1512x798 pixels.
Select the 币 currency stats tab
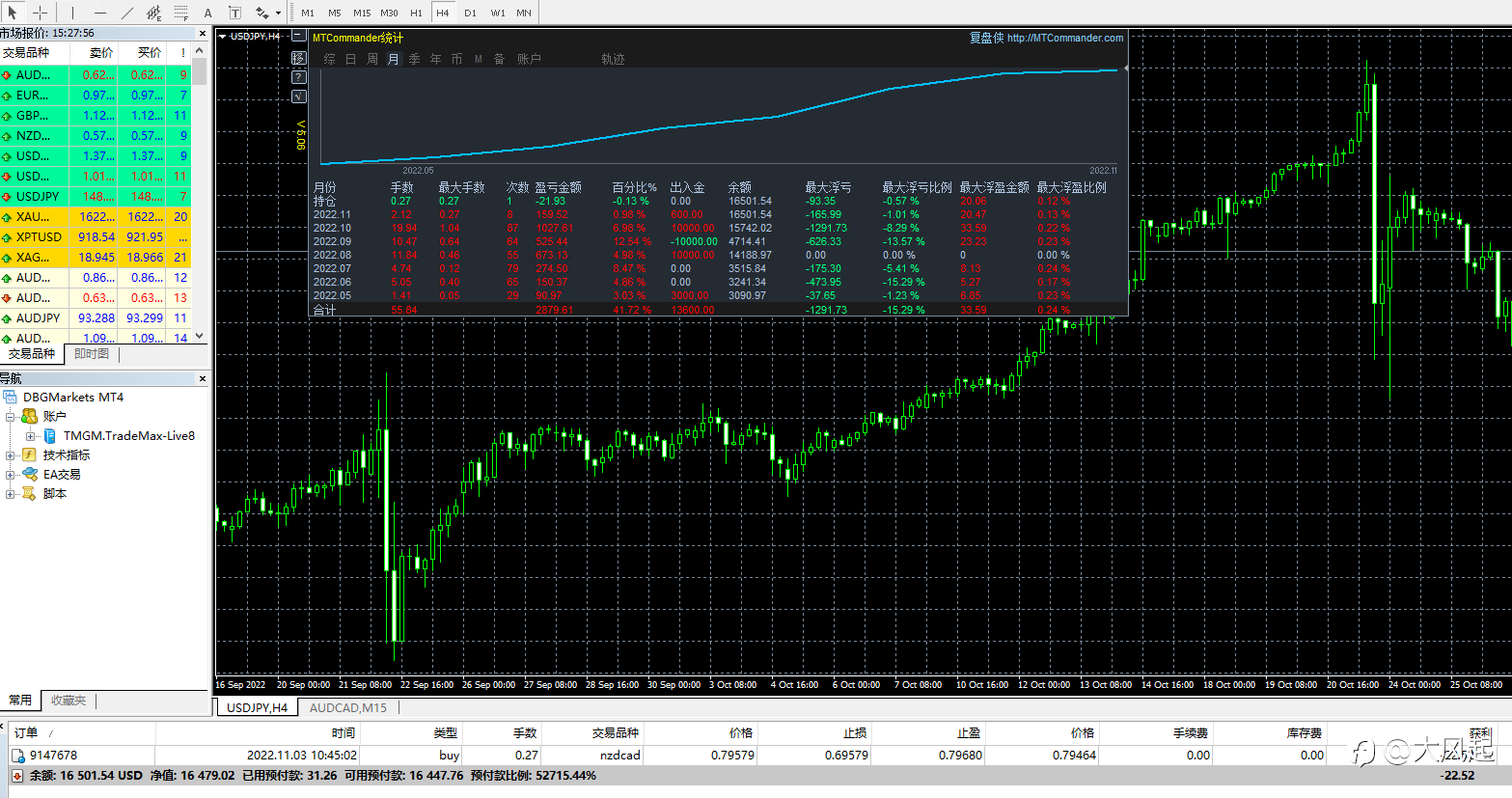pos(457,59)
